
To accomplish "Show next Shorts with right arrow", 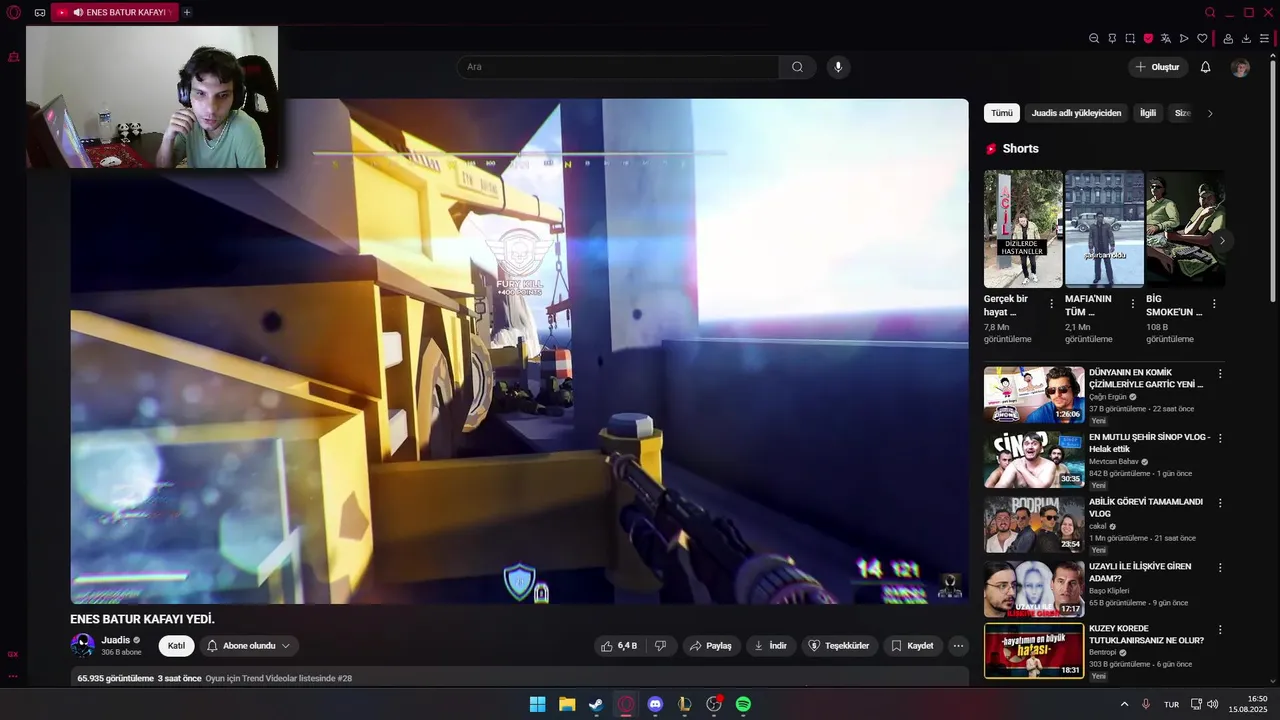I will click(x=1222, y=241).
